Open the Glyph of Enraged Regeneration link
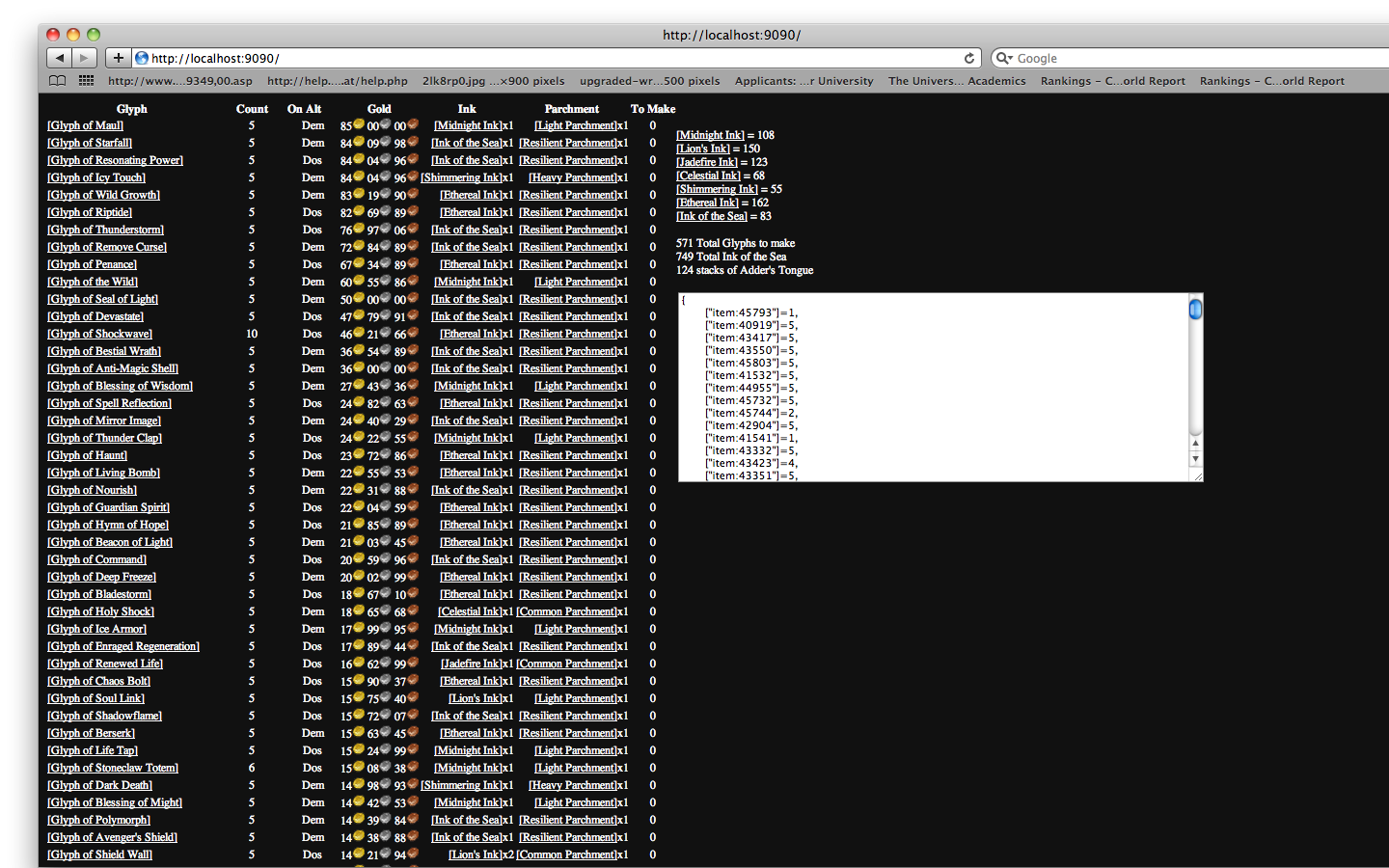 (123, 646)
